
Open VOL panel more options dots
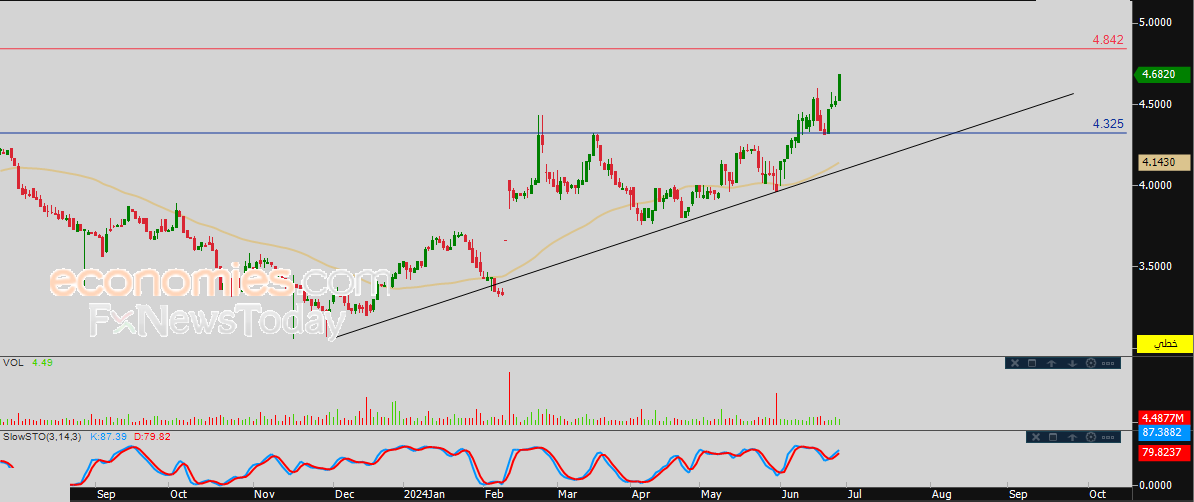(x=1109, y=363)
